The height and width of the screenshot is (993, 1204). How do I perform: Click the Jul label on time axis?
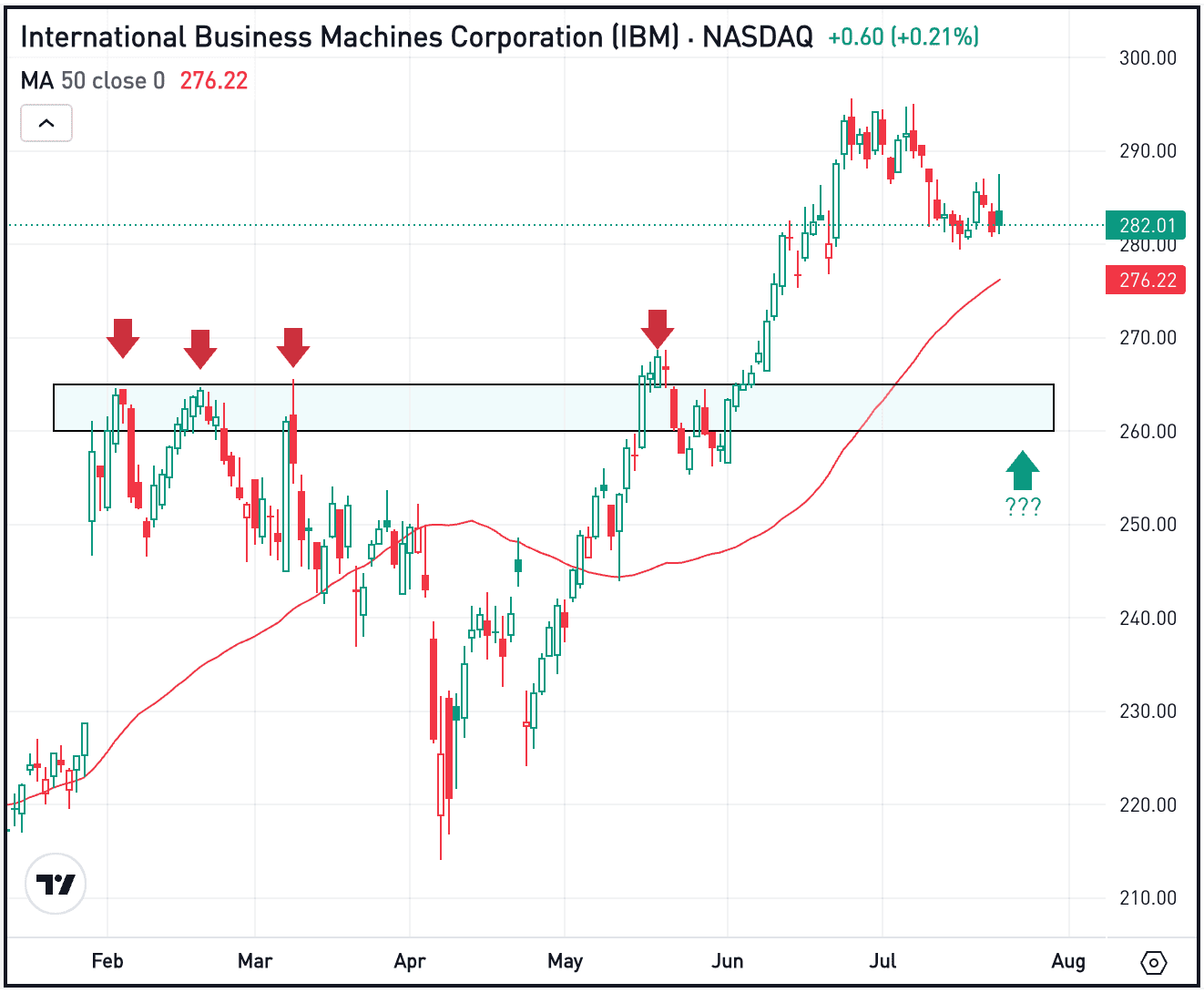(883, 961)
